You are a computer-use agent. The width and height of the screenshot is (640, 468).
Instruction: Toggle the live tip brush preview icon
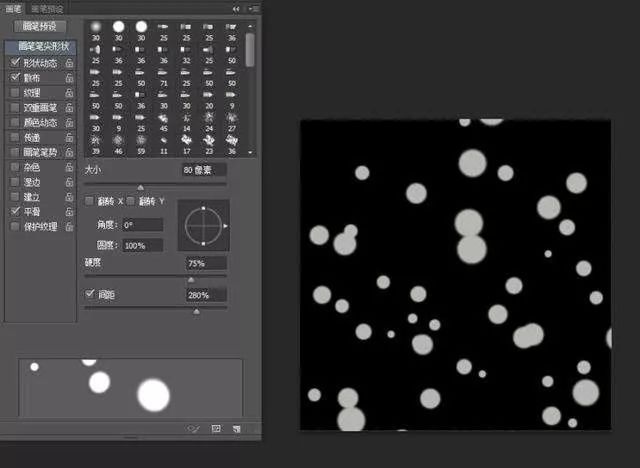(193, 428)
